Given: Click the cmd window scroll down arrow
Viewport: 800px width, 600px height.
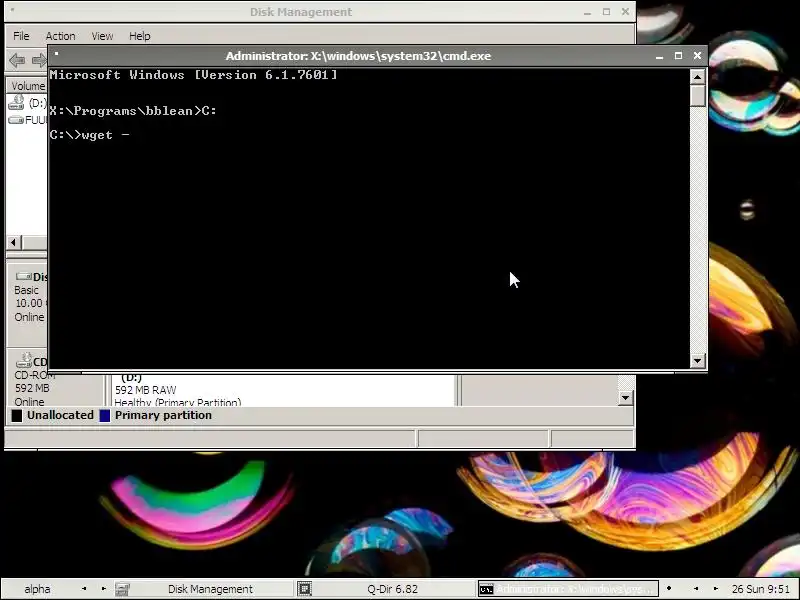Looking at the screenshot, I should point(697,361).
